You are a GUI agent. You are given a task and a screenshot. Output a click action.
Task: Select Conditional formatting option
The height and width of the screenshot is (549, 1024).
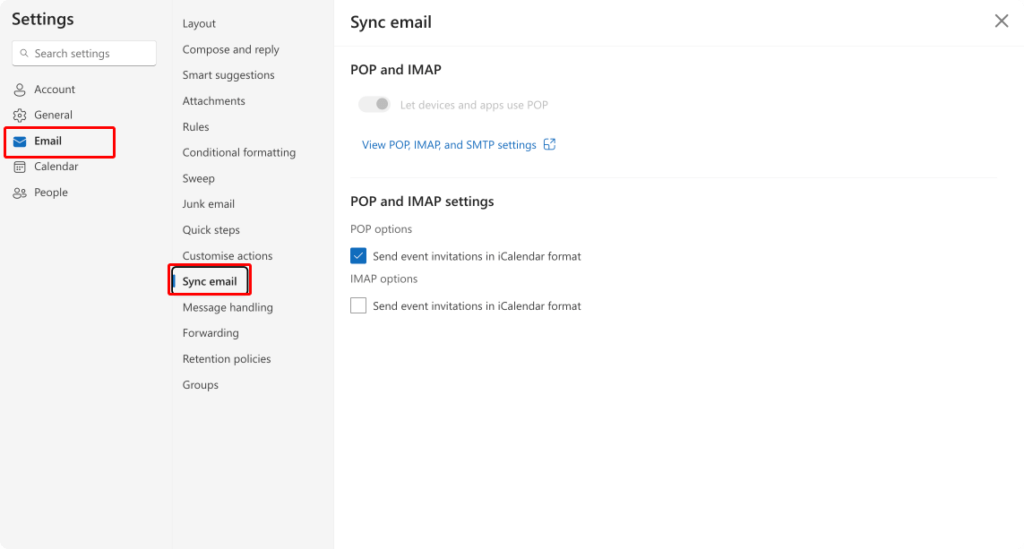click(x=239, y=153)
